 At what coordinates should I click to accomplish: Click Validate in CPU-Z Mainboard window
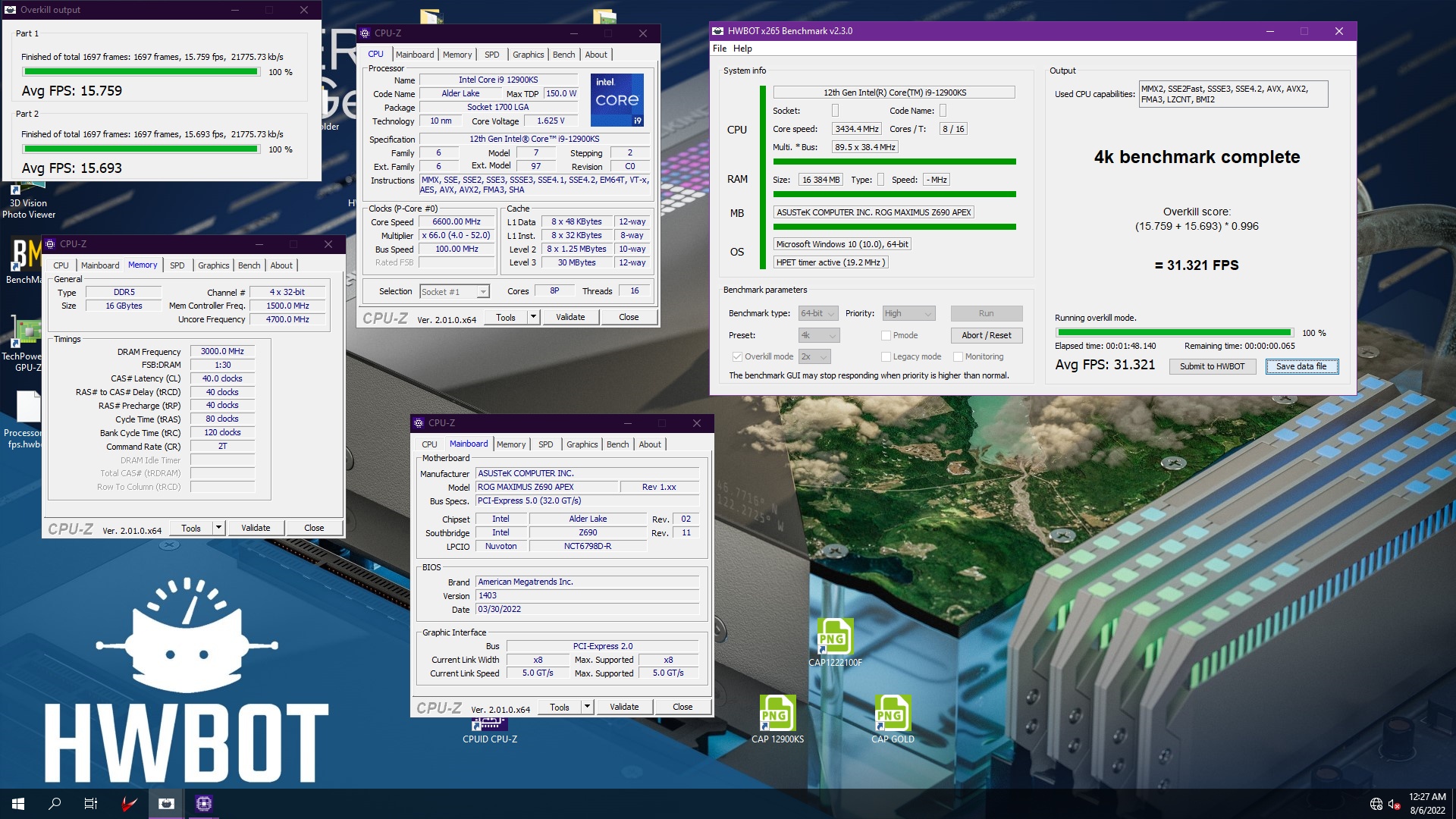pos(624,707)
